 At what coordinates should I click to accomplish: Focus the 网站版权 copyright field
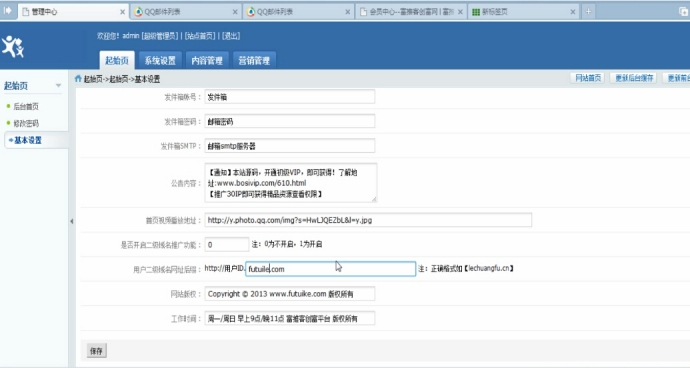(x=290, y=294)
